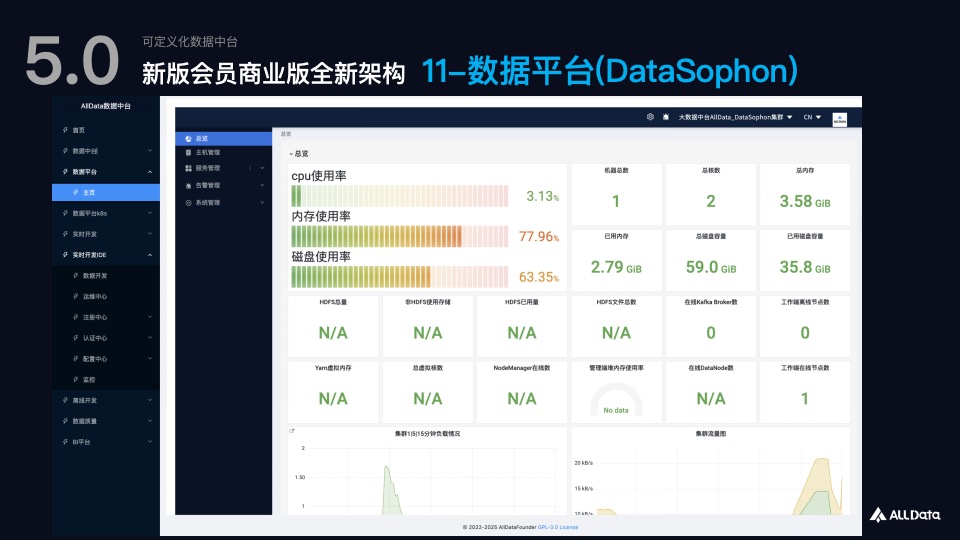The width and height of the screenshot is (960, 540).
Task: Click the cpu使用率 gauge bar
Action: [400, 197]
